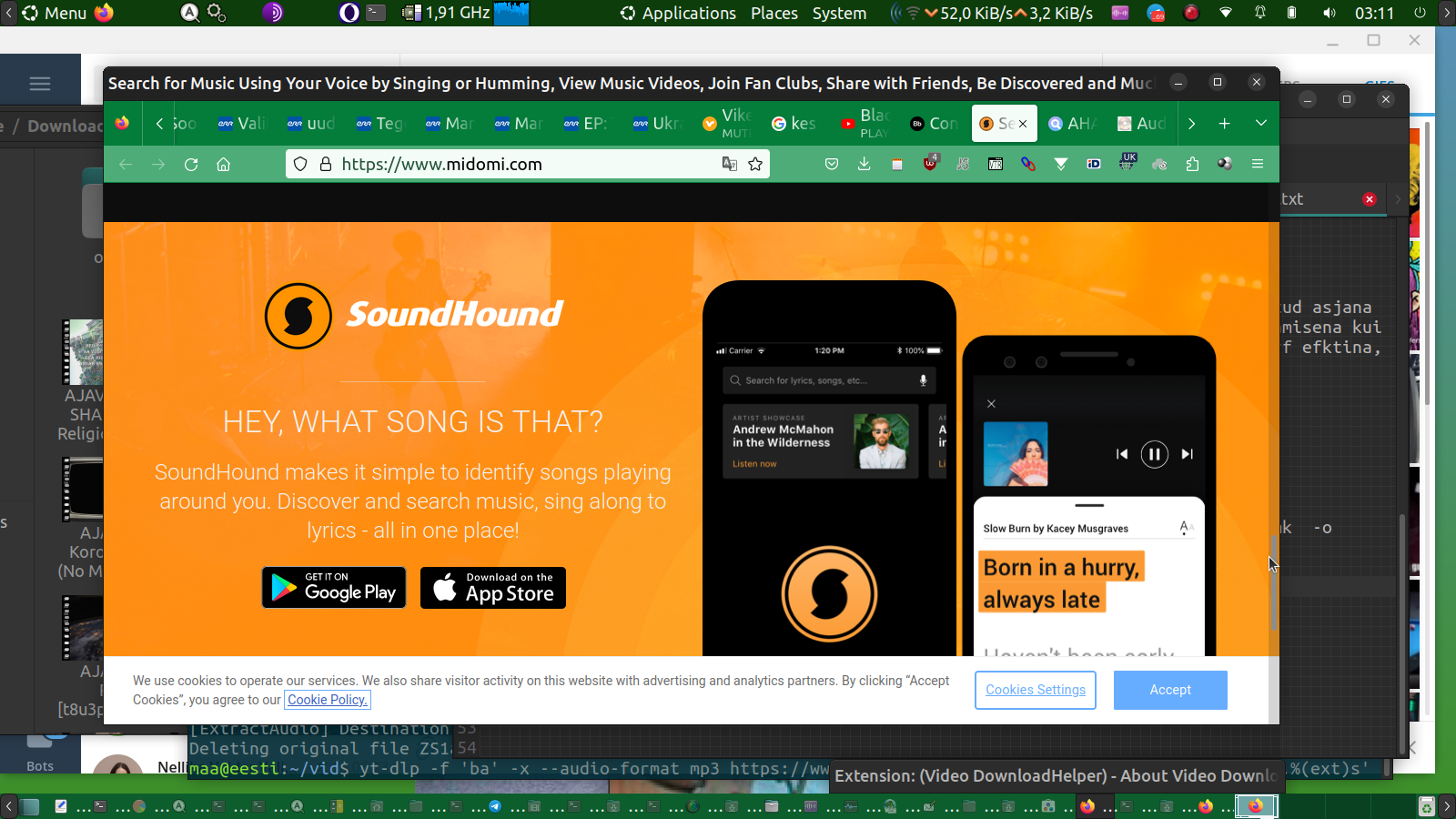Open uBlock Origin extension icon
Viewport: 1456px width, 819px height.
click(x=930, y=164)
